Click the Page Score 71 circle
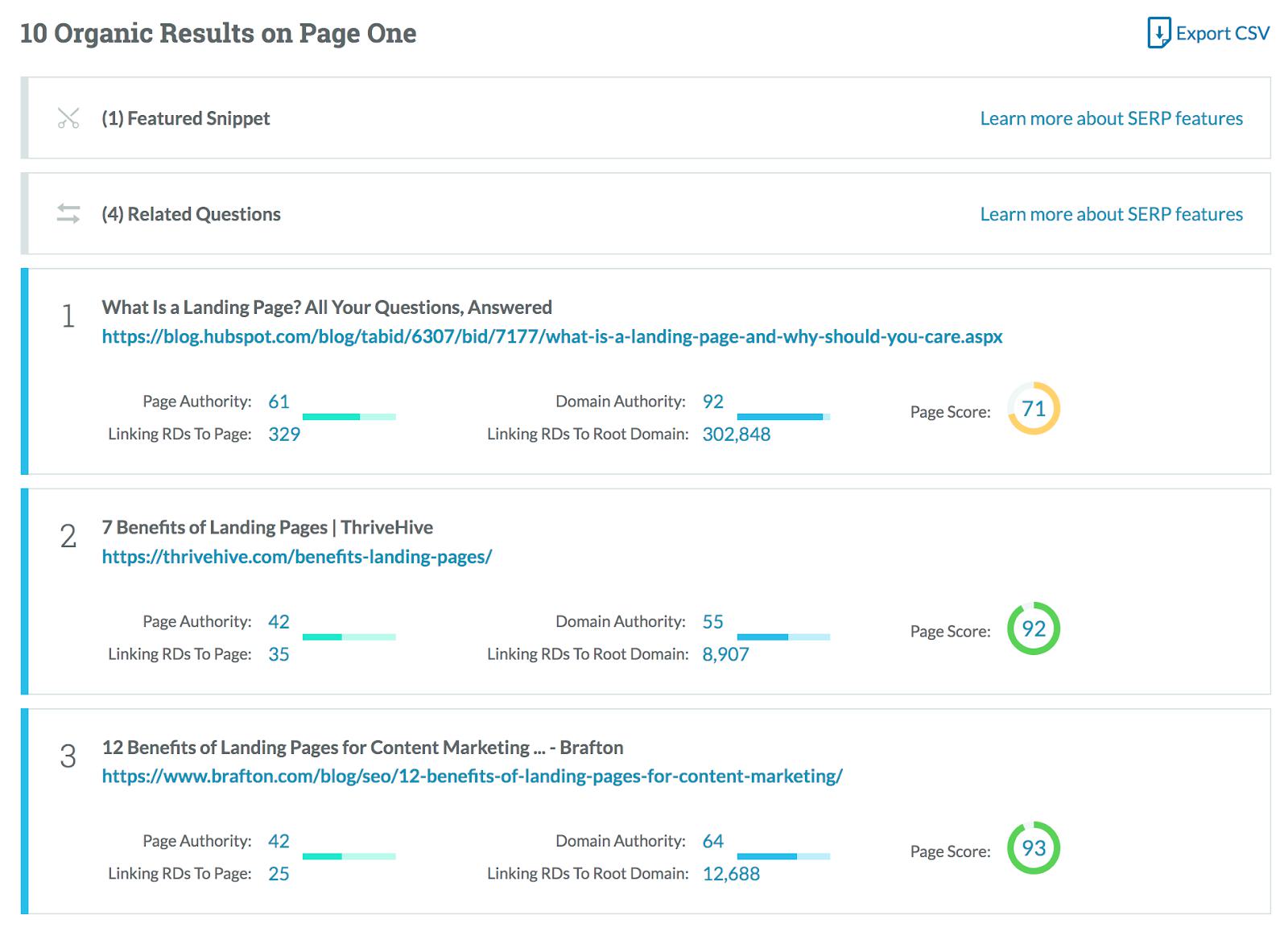This screenshot has height=927, width=1288. 1033,409
